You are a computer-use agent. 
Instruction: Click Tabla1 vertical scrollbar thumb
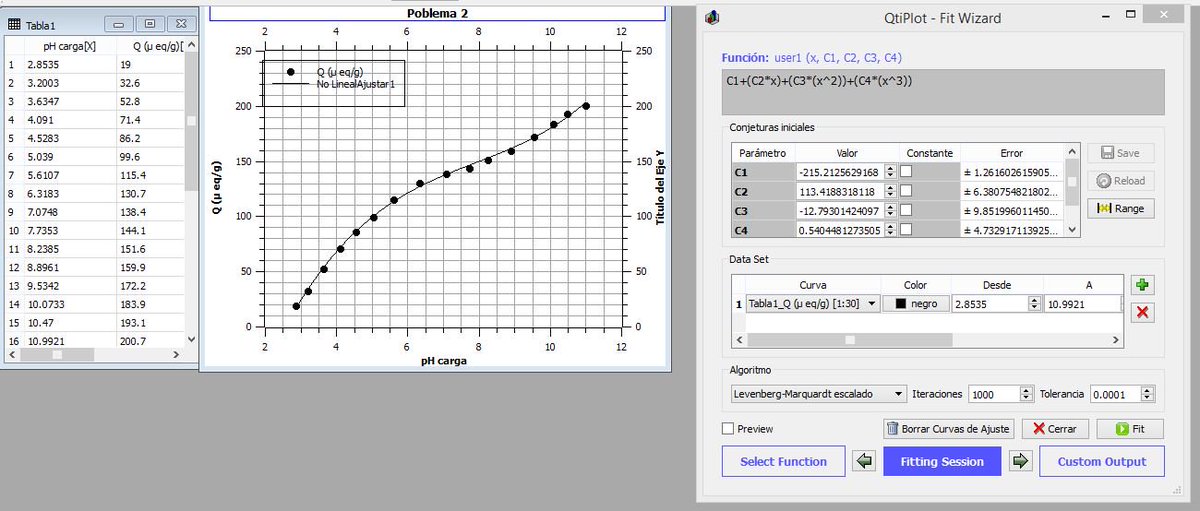click(x=192, y=121)
